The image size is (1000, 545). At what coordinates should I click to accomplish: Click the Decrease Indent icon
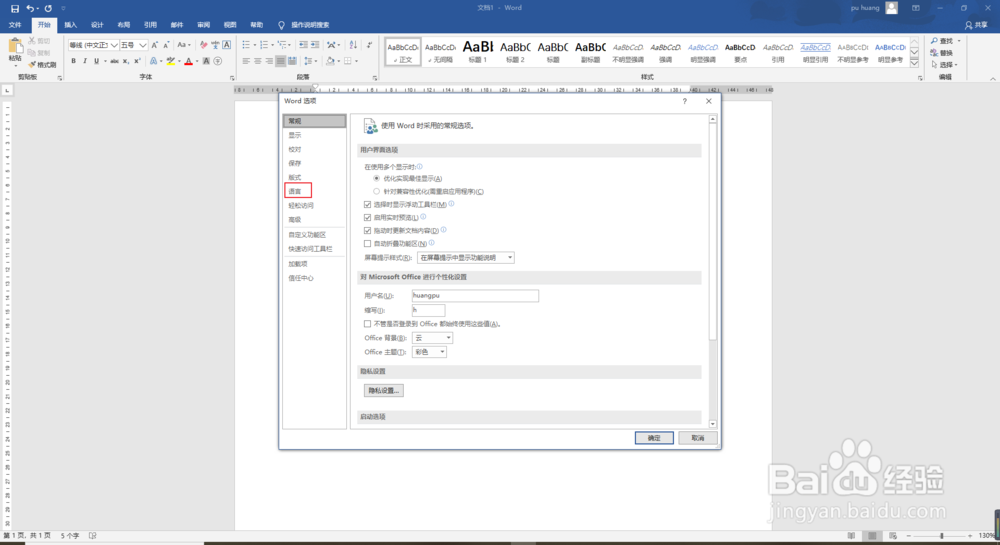click(x=303, y=45)
